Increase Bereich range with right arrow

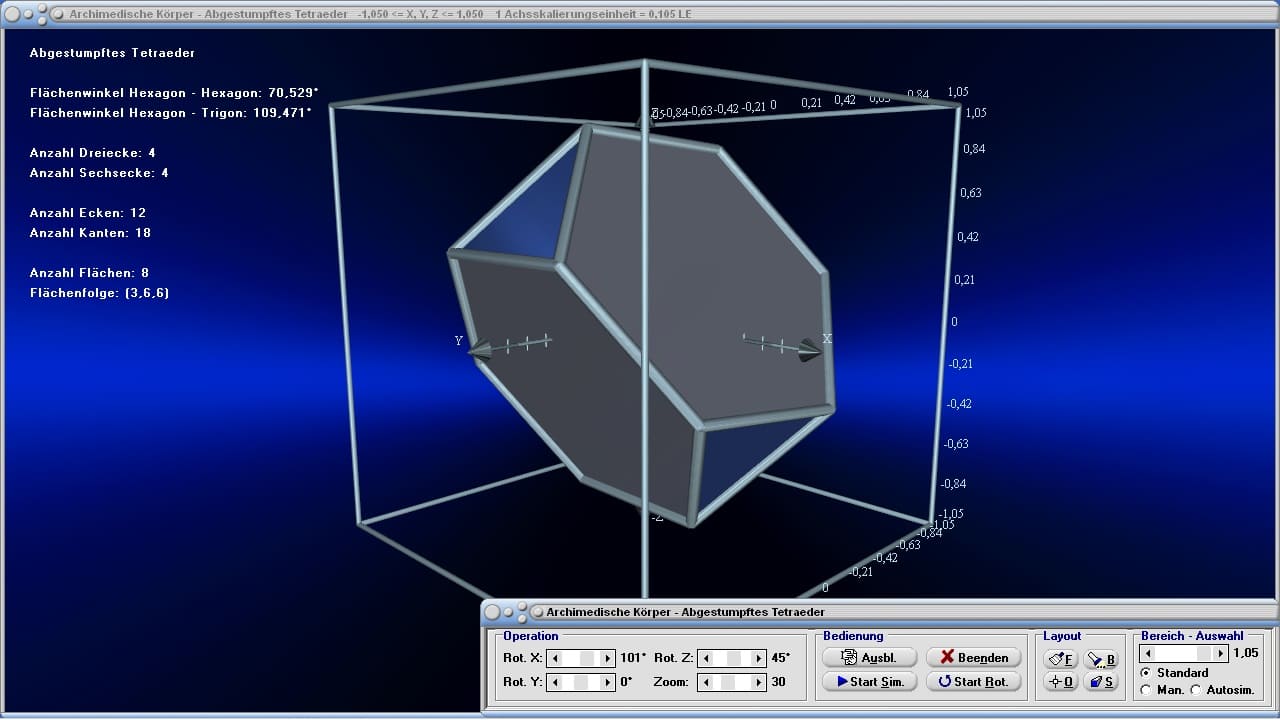click(x=1221, y=653)
